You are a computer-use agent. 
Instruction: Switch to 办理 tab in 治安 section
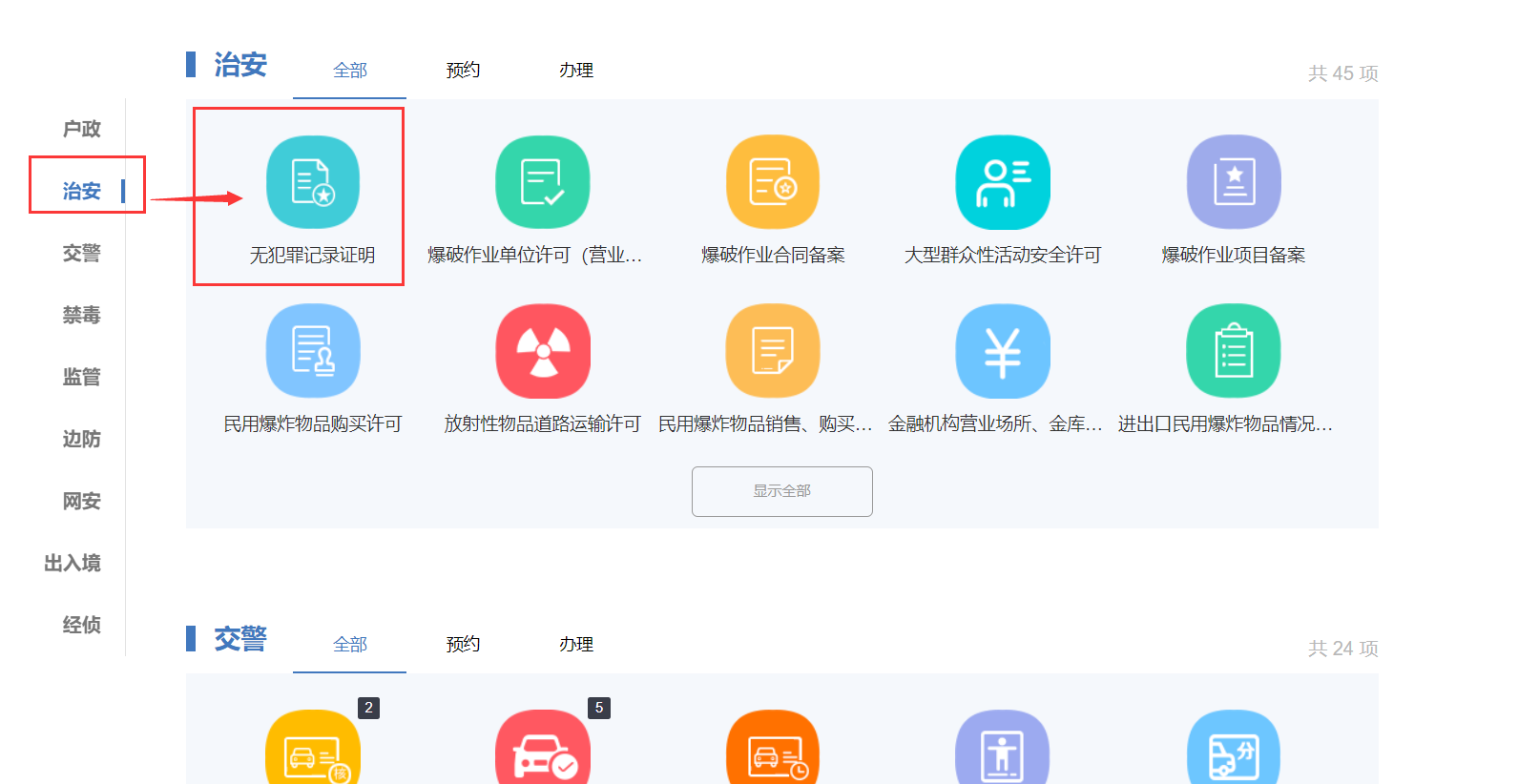point(576,71)
